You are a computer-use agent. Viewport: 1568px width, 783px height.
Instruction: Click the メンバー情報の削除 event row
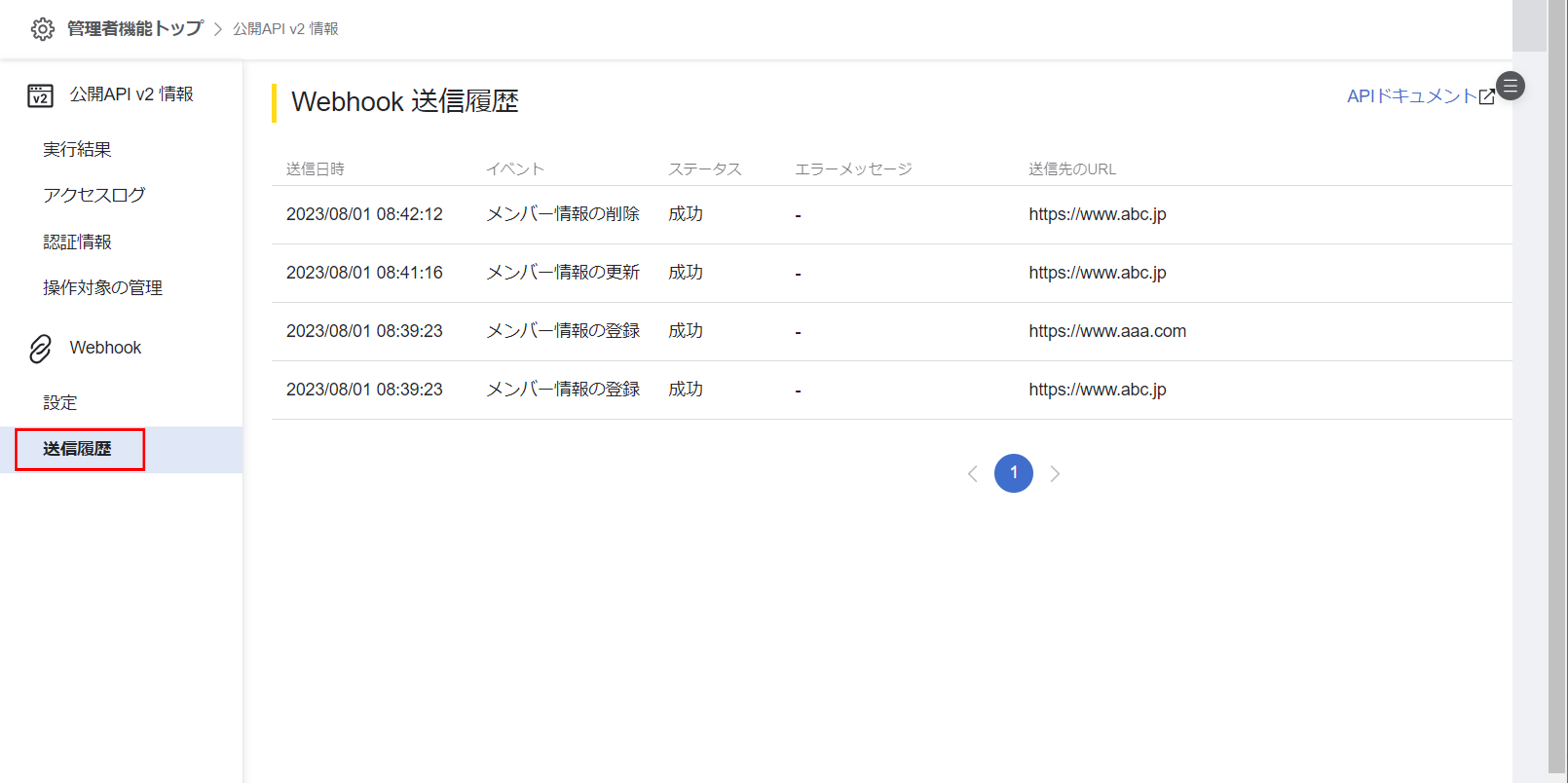tap(562, 214)
